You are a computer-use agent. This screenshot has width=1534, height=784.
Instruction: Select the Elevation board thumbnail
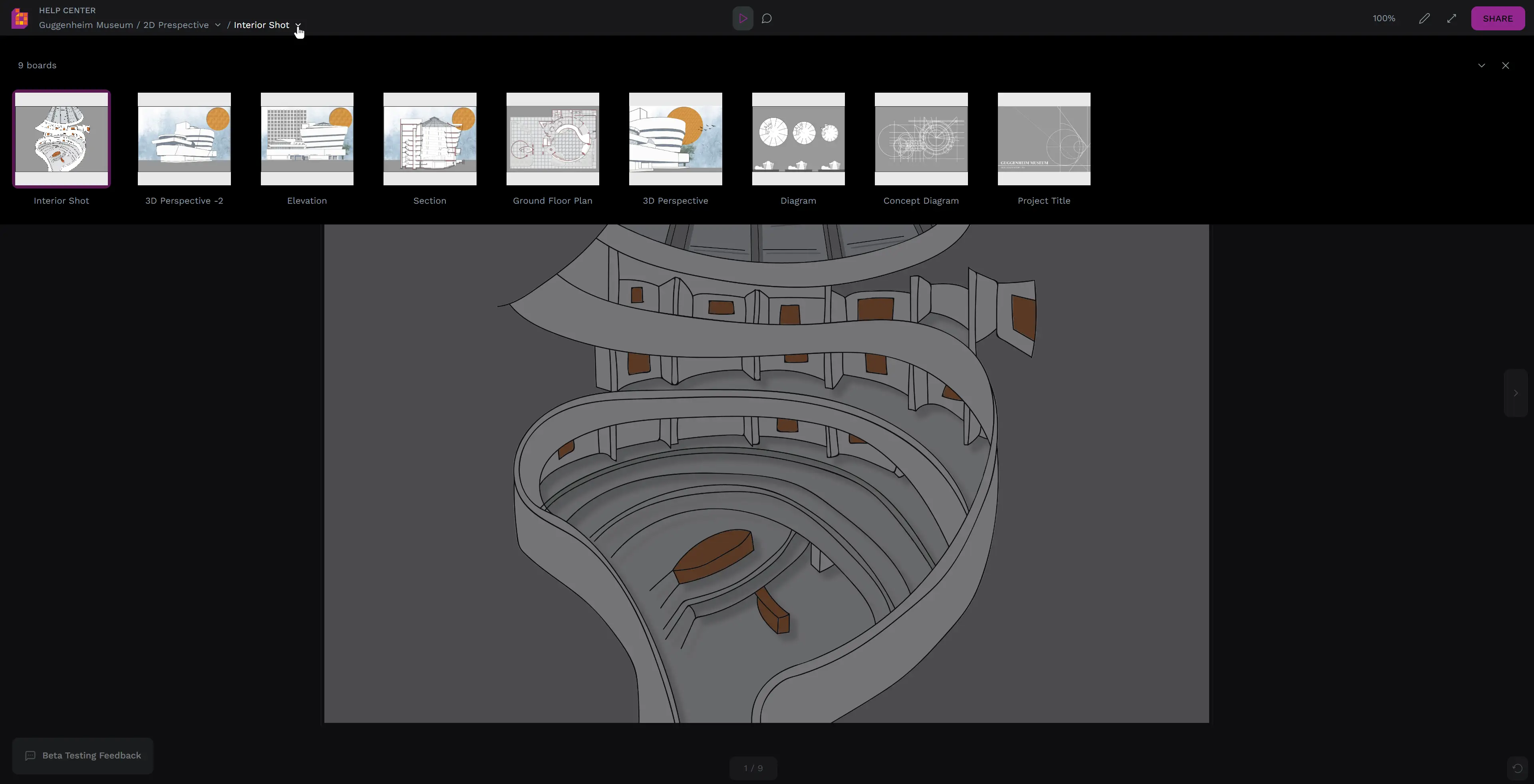307,139
